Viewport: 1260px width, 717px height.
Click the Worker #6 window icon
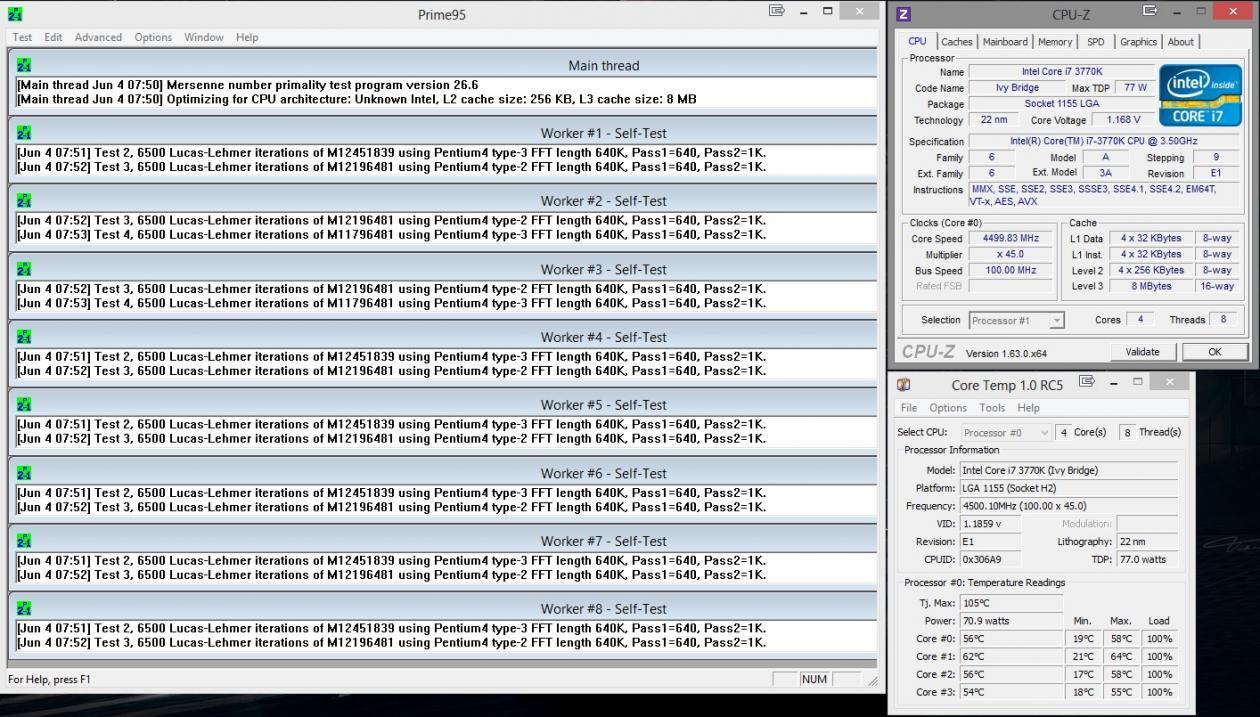point(24,473)
